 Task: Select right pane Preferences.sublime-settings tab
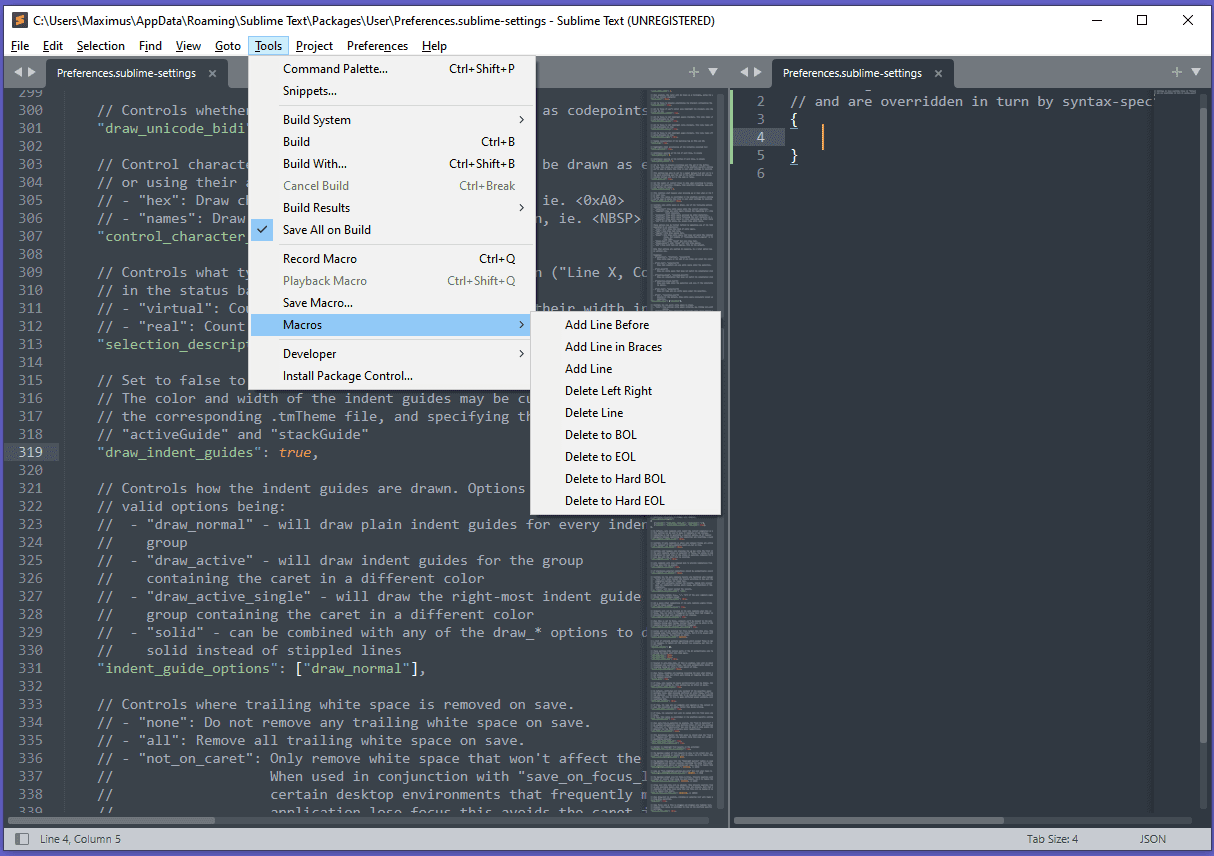pyautogui.click(x=852, y=73)
